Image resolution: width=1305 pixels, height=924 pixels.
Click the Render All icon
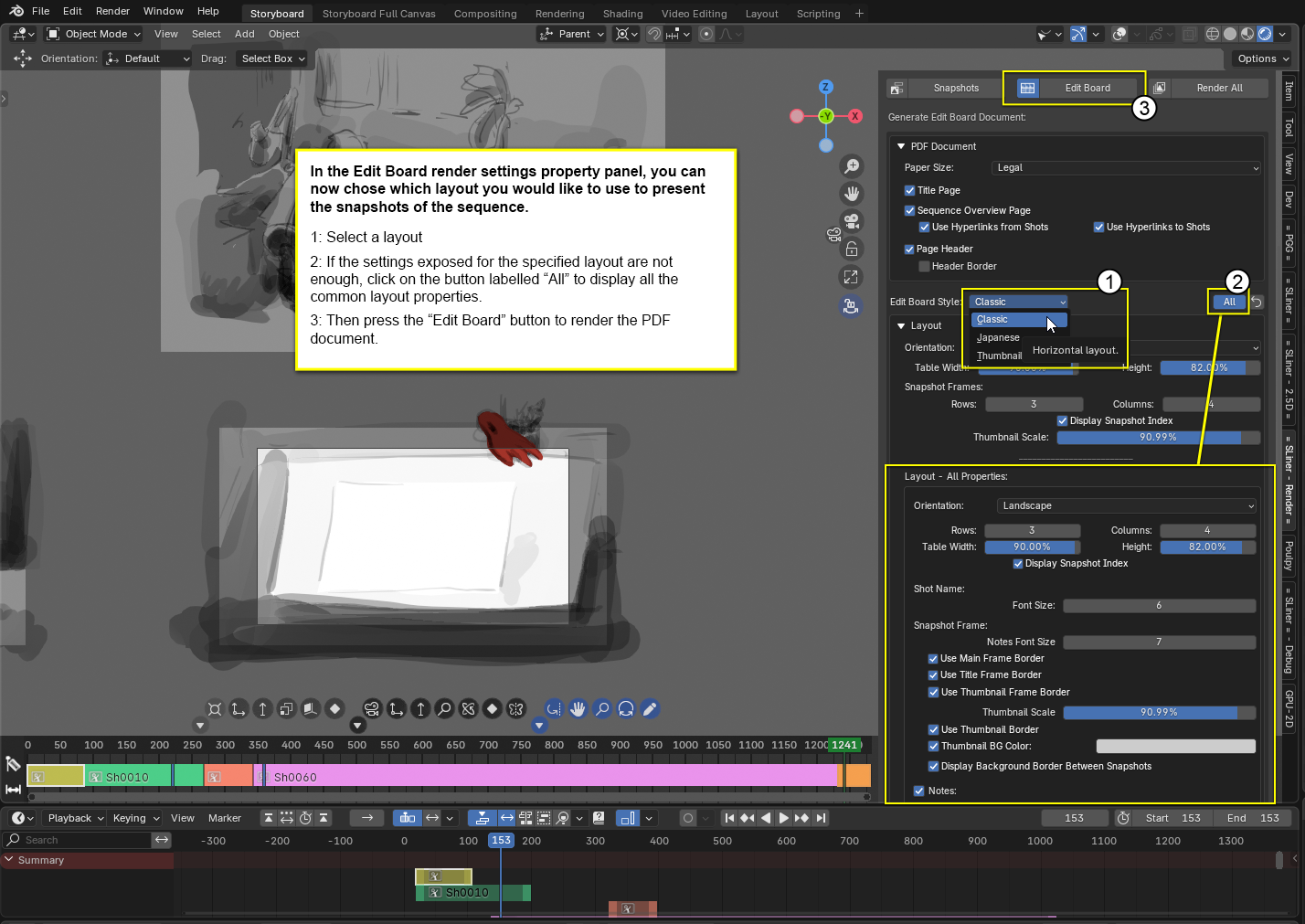tap(1160, 89)
